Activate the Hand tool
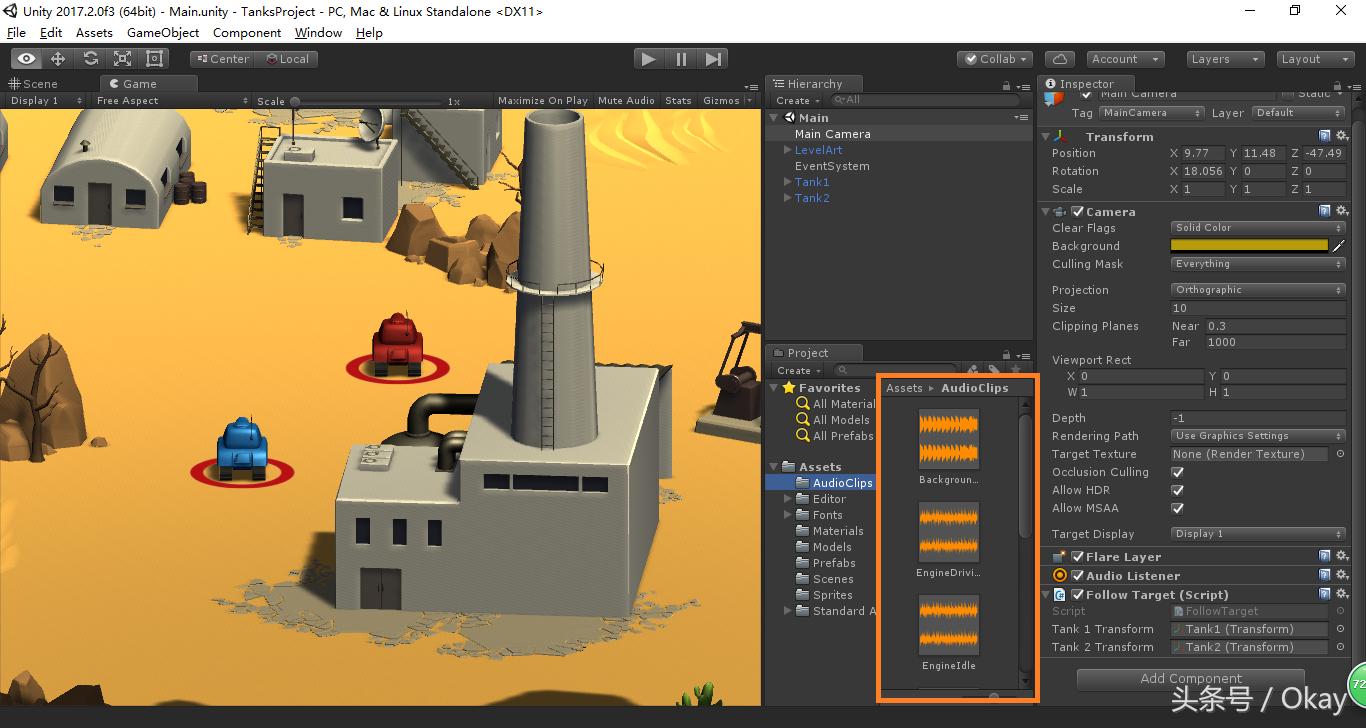Image resolution: width=1366 pixels, height=728 pixels. 27,58
